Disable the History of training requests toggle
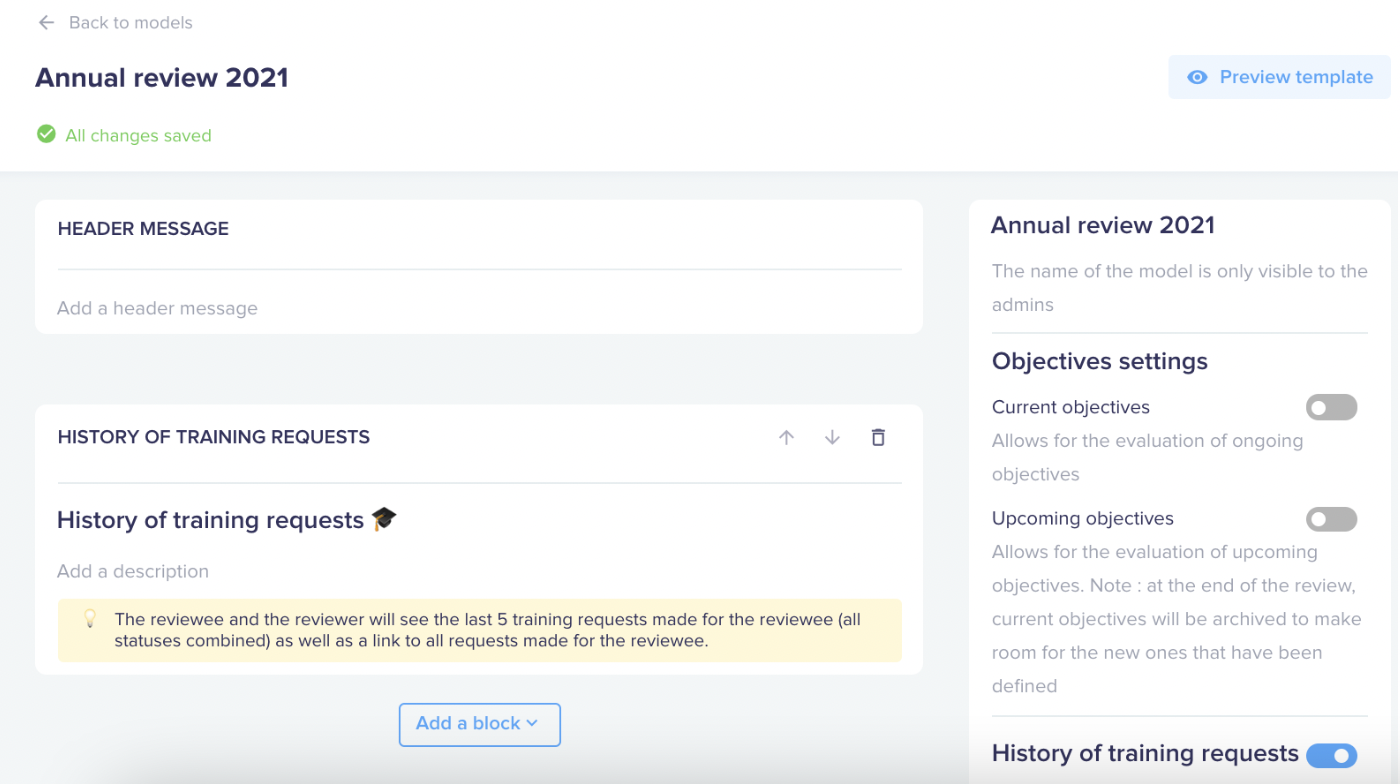Viewport: 1400px width, 784px height. click(1331, 756)
